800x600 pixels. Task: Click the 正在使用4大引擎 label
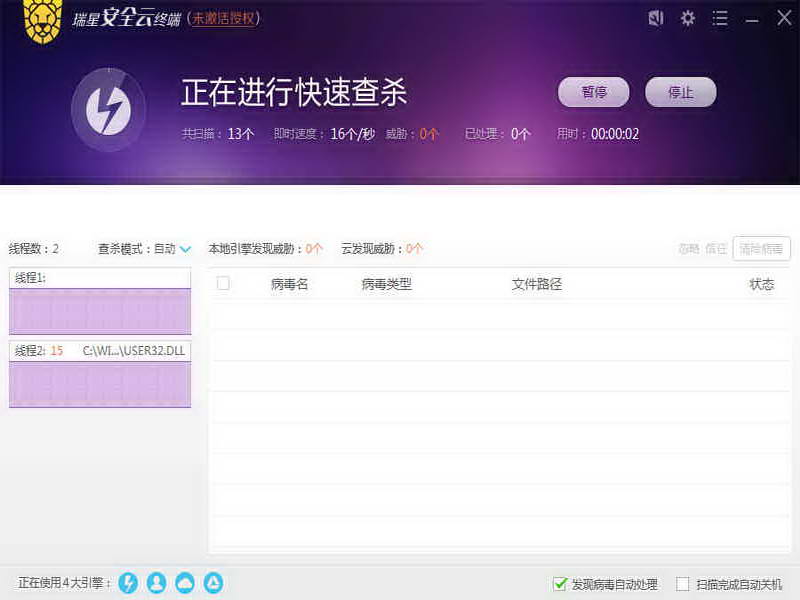65,583
